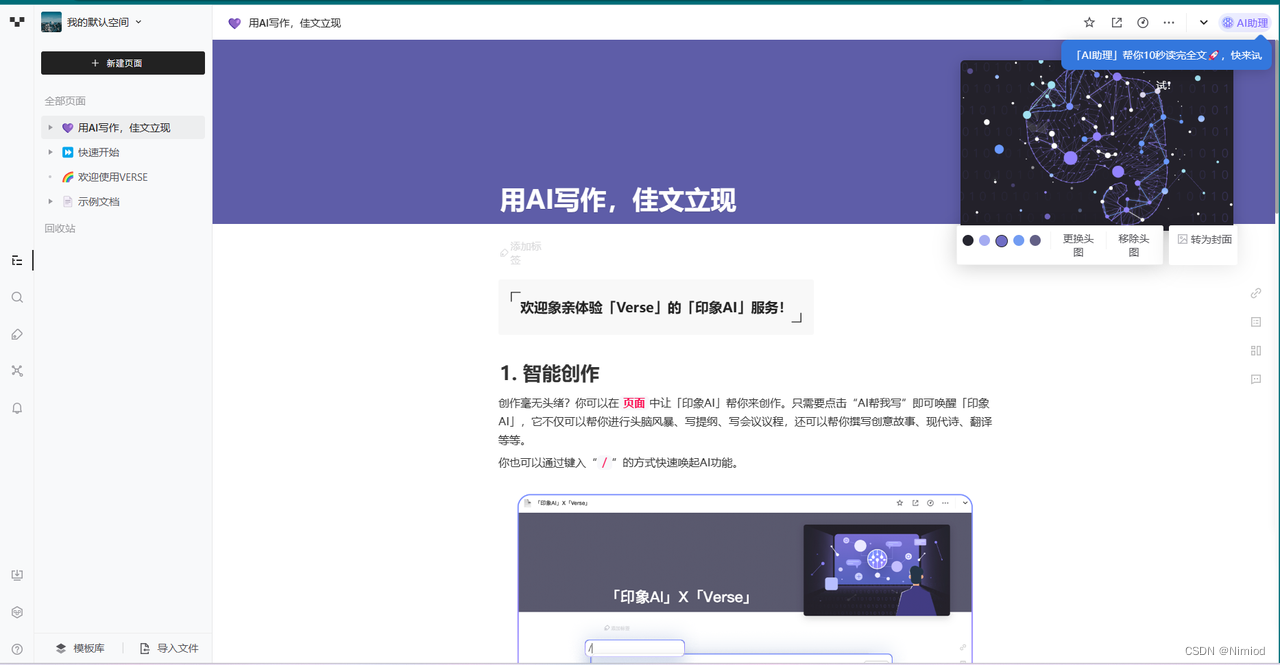The image size is (1280, 665).
Task: Click the collapse chevron beside AI助理
Action: pos(1204,22)
